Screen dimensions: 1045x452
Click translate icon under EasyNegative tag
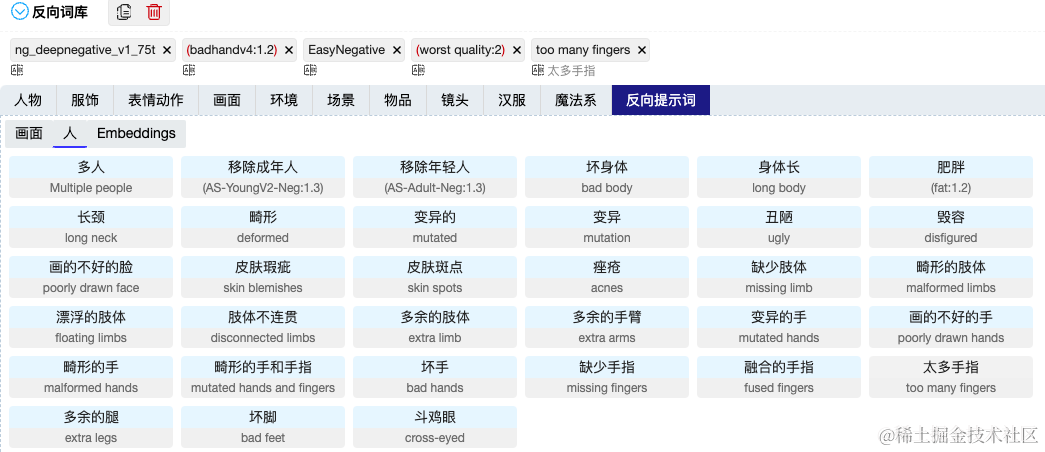(x=310, y=70)
